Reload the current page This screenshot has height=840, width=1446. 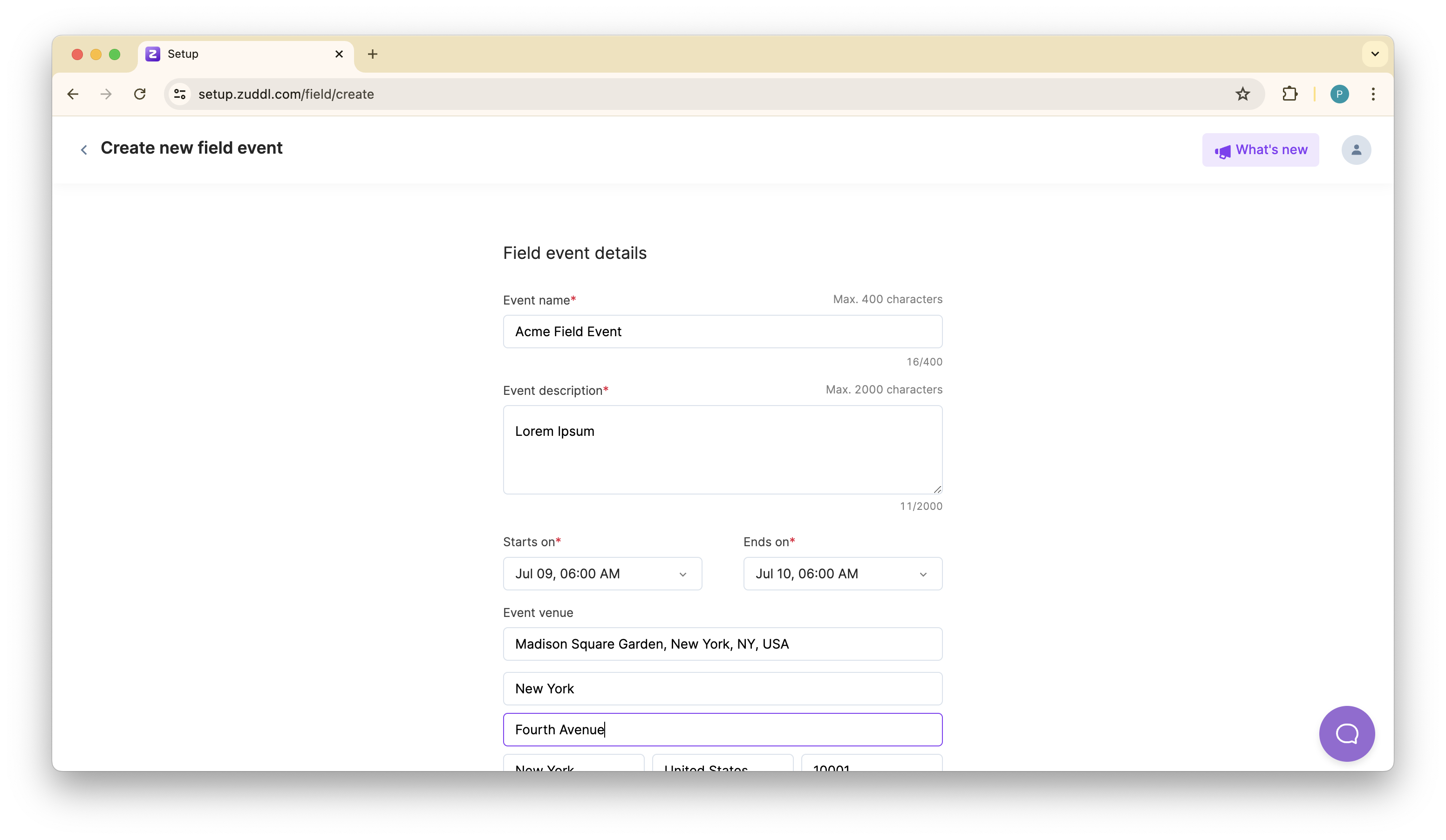pyautogui.click(x=139, y=94)
